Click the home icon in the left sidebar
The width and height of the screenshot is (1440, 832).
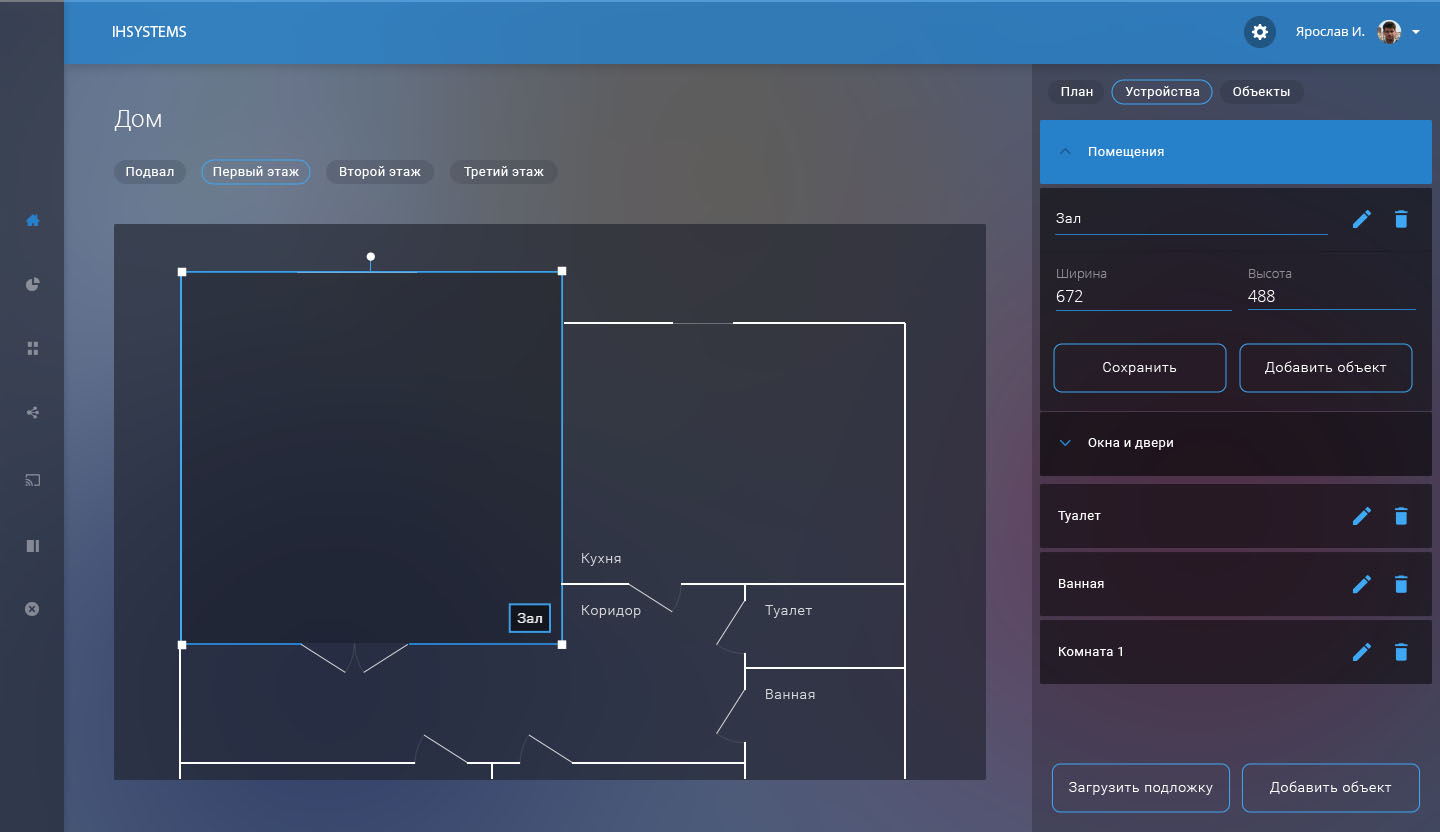[32, 220]
